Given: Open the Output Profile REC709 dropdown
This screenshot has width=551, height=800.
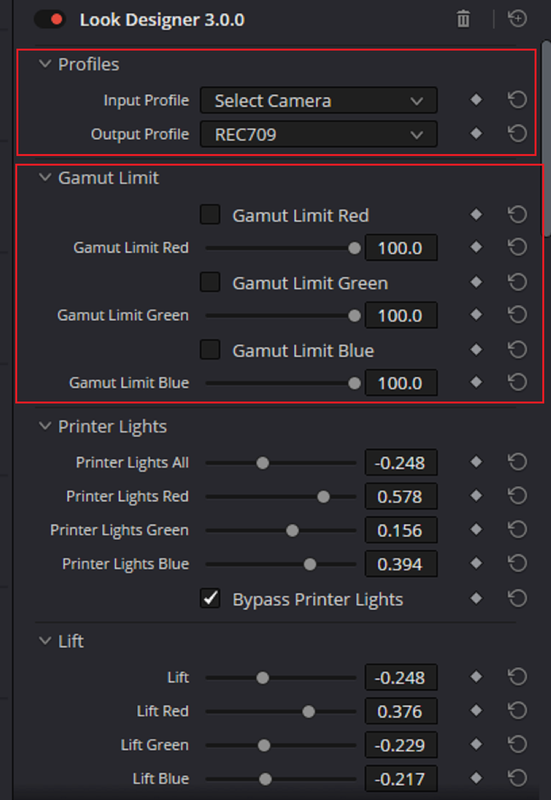Looking at the screenshot, I should coord(318,134).
